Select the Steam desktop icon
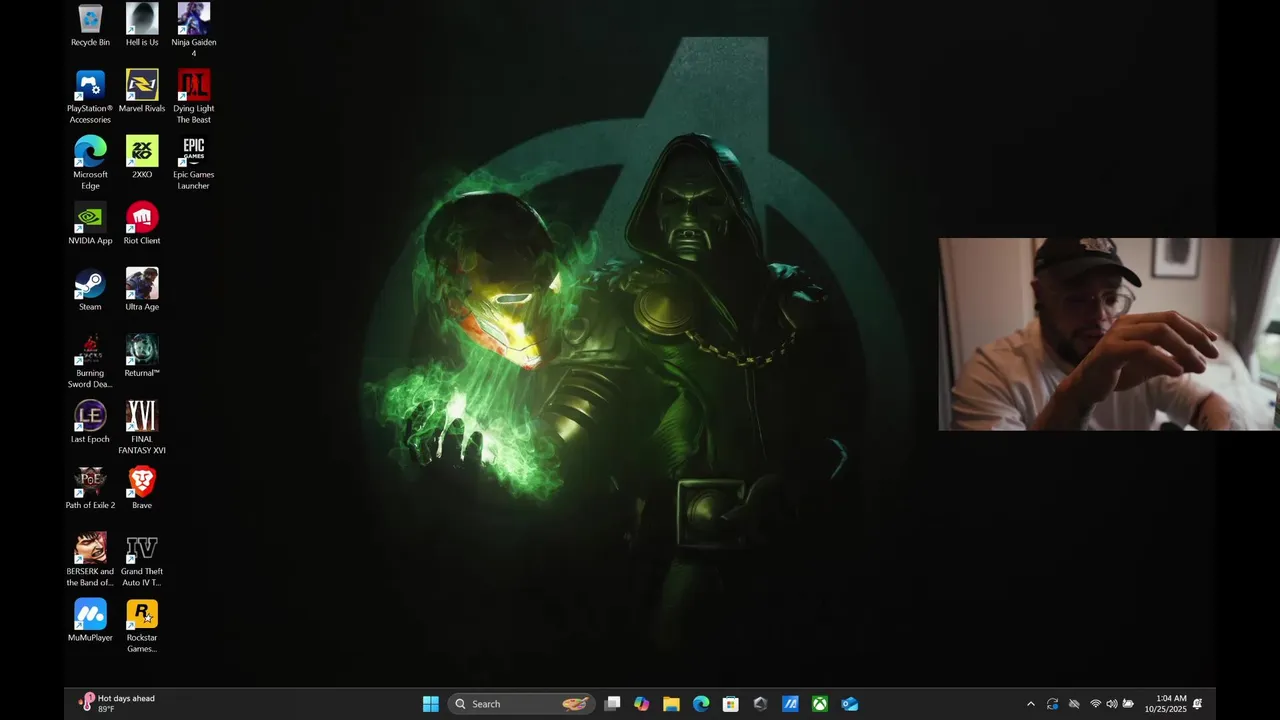This screenshot has height=720, width=1280. (90, 289)
